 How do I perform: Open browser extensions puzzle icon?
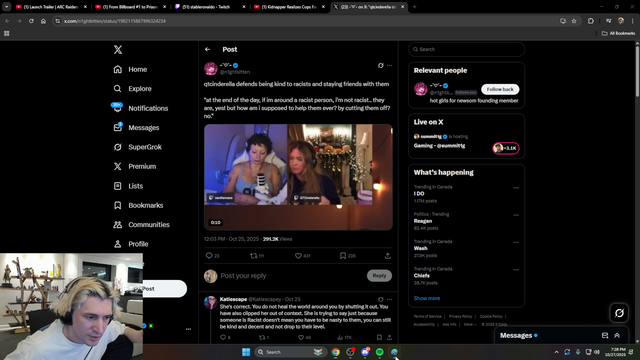click(x=591, y=21)
